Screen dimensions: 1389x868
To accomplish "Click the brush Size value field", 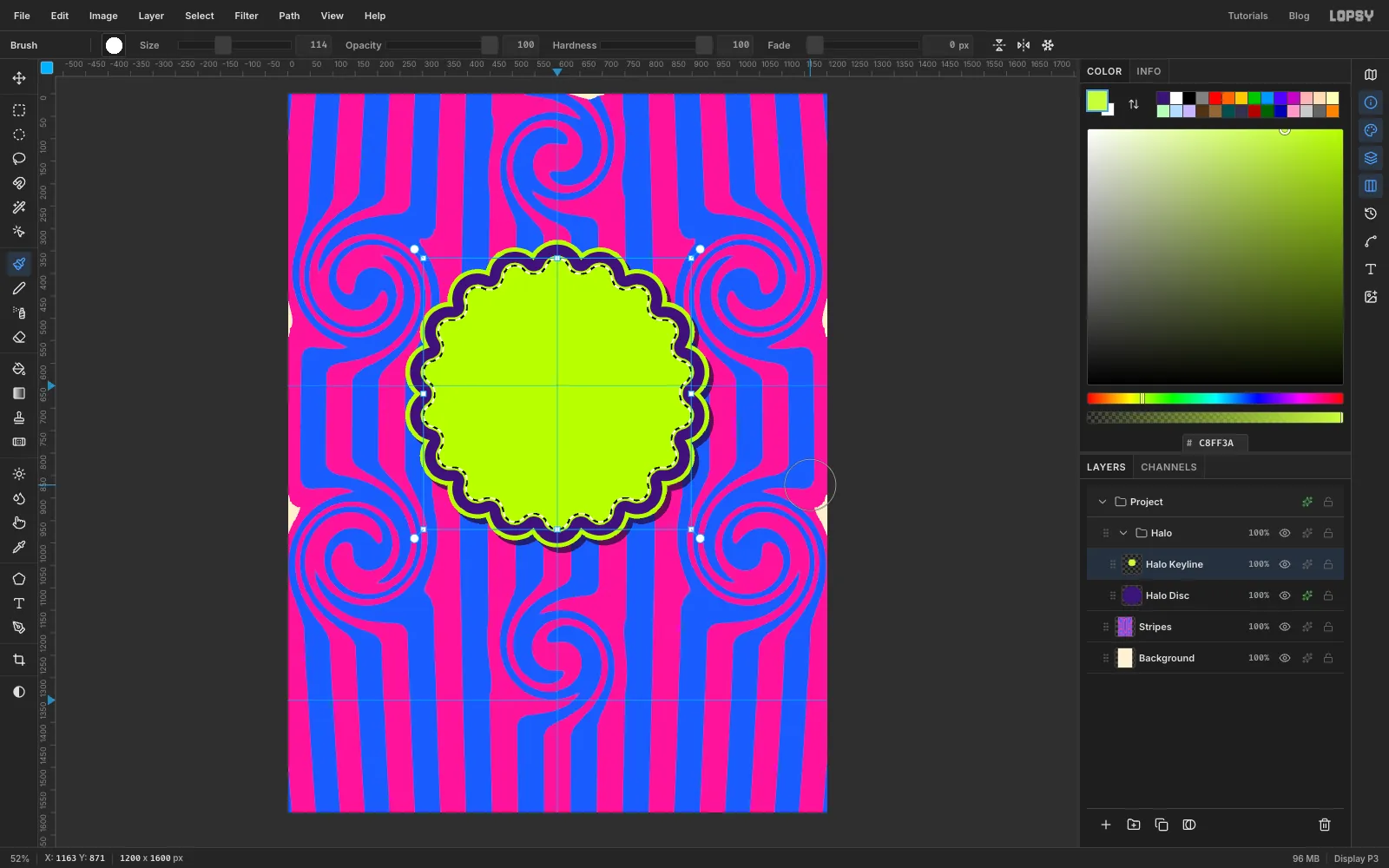I will tap(314, 45).
